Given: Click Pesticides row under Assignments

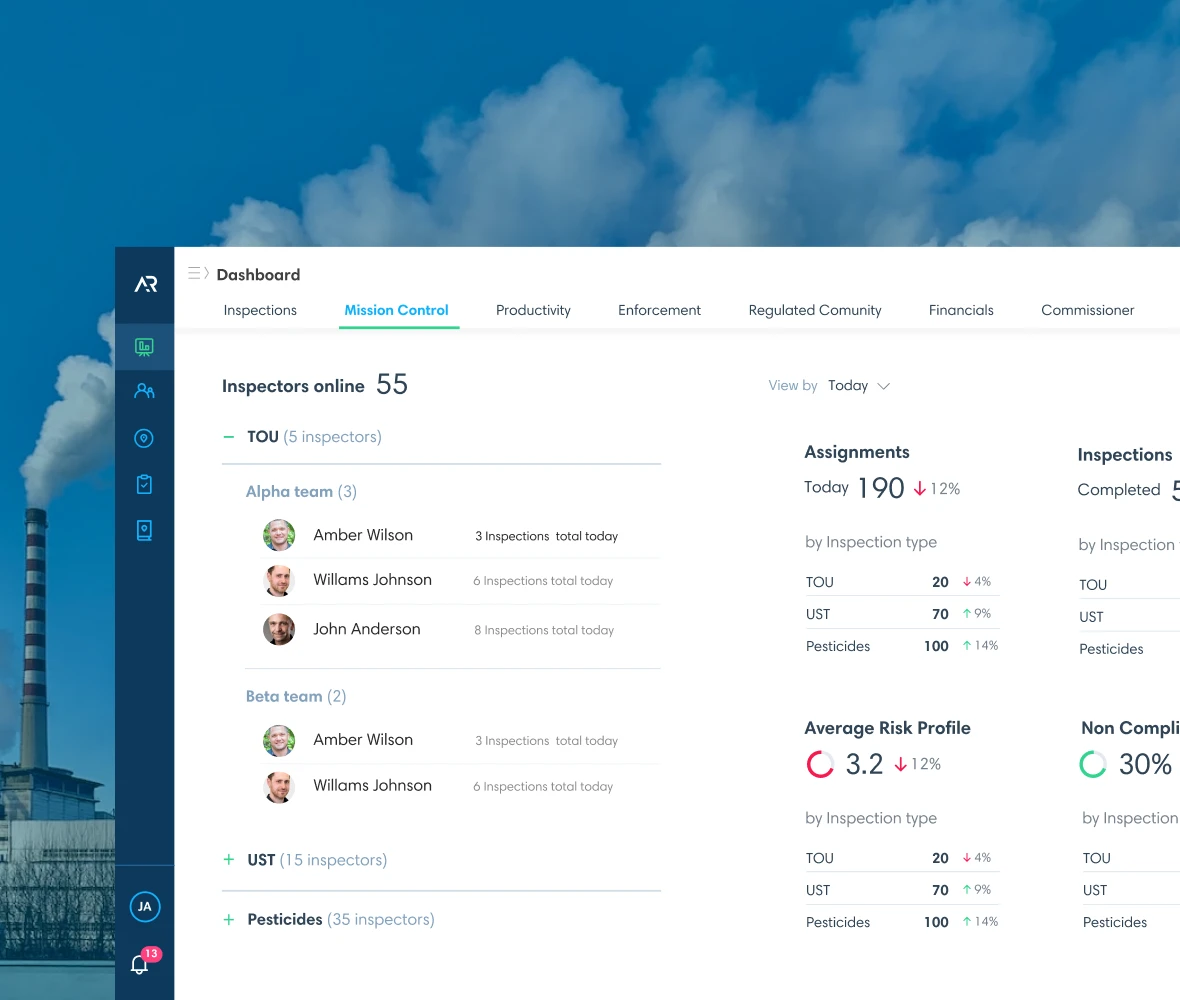Looking at the screenshot, I should [x=902, y=646].
